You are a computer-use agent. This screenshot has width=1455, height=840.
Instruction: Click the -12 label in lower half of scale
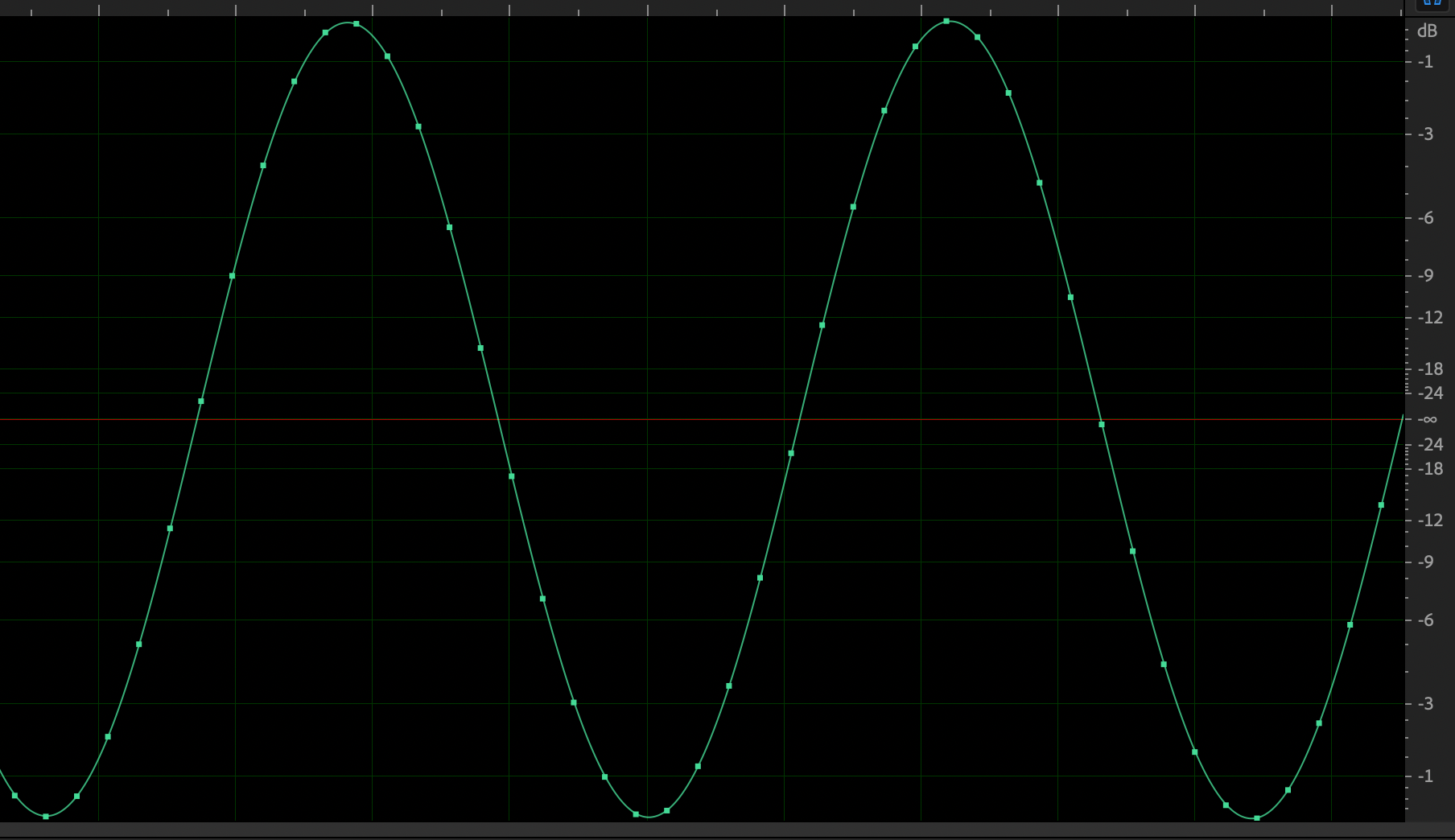1429,521
